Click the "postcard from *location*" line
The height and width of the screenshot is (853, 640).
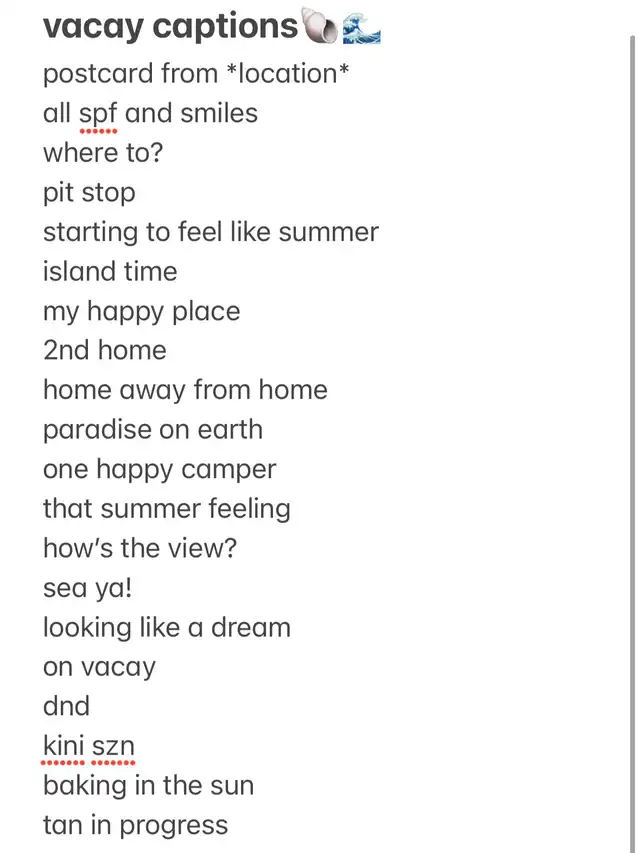(195, 74)
